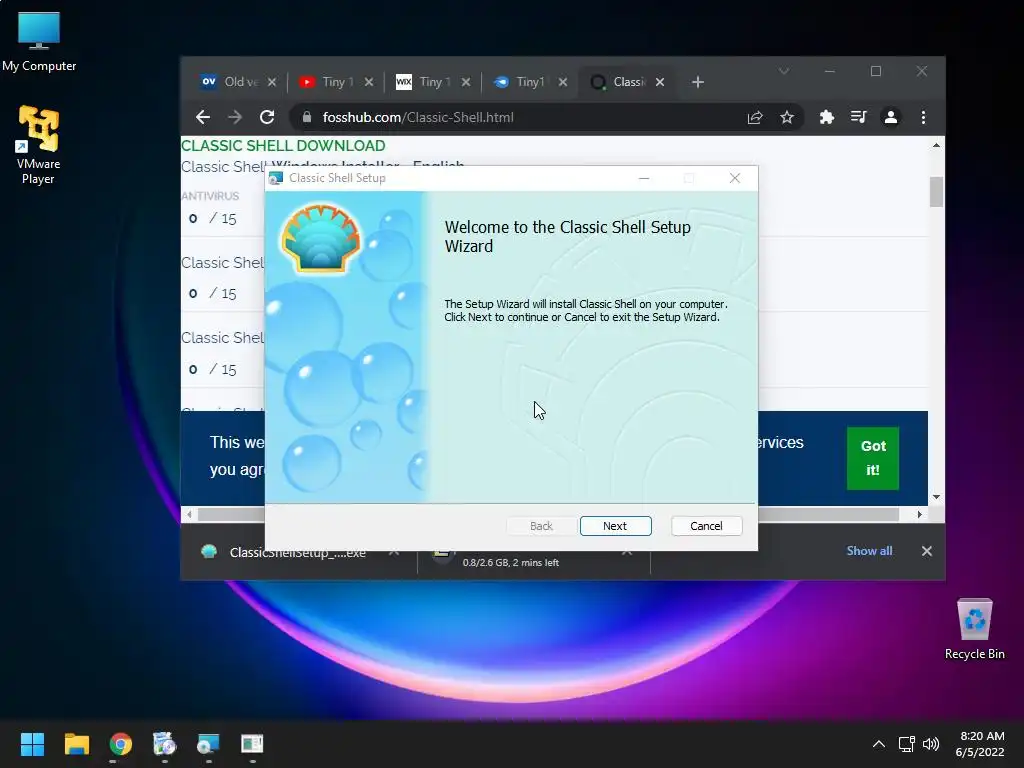1024x768 pixels.
Task: Open Google Chrome from taskbar
Action: (120, 744)
